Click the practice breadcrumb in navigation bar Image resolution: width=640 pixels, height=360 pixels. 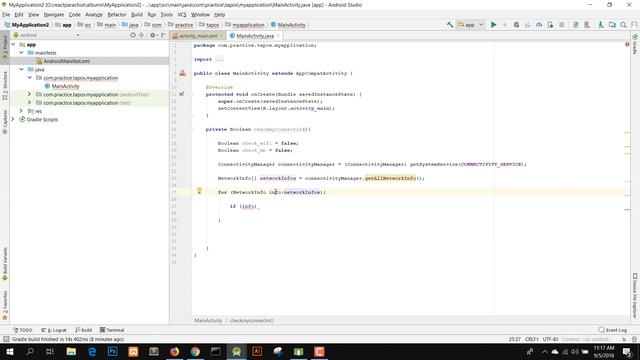click(180, 25)
